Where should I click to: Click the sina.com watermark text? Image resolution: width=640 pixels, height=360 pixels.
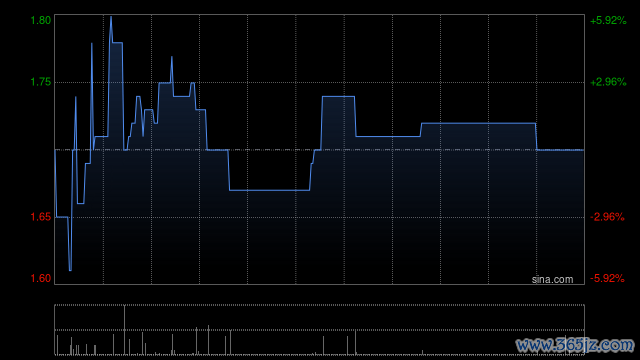click(x=552, y=280)
